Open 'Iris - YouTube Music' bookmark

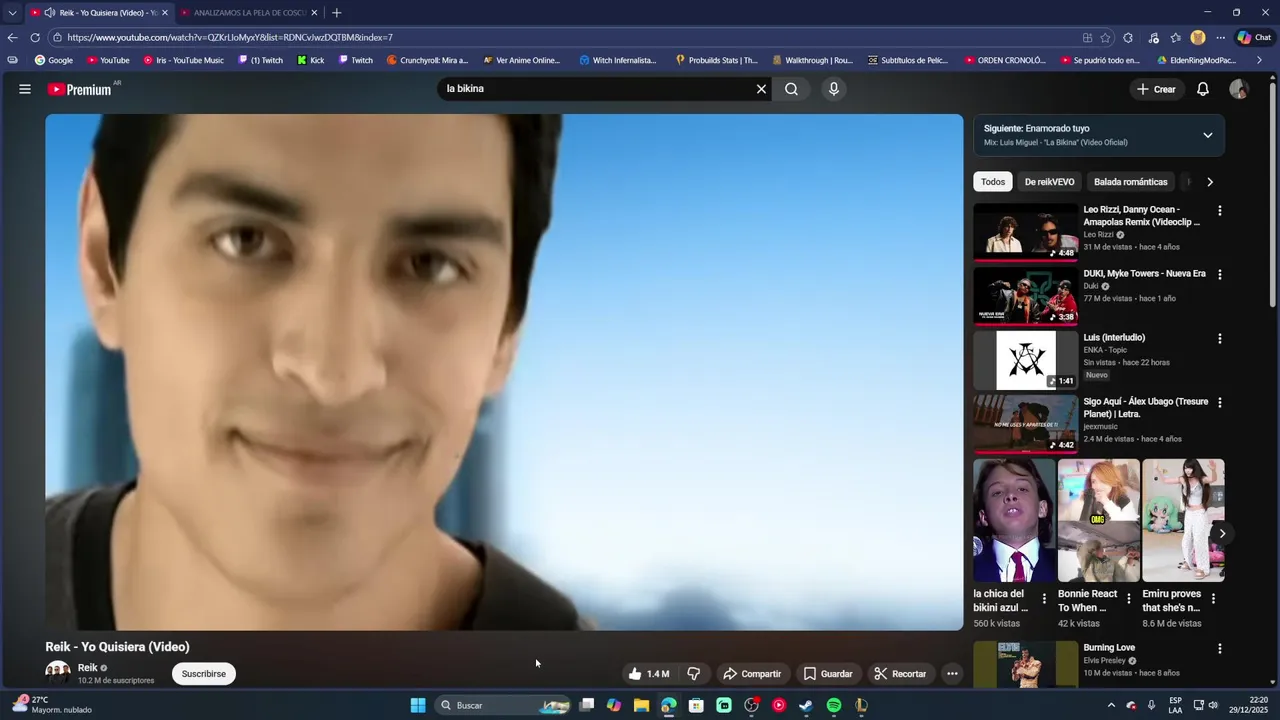click(x=183, y=60)
